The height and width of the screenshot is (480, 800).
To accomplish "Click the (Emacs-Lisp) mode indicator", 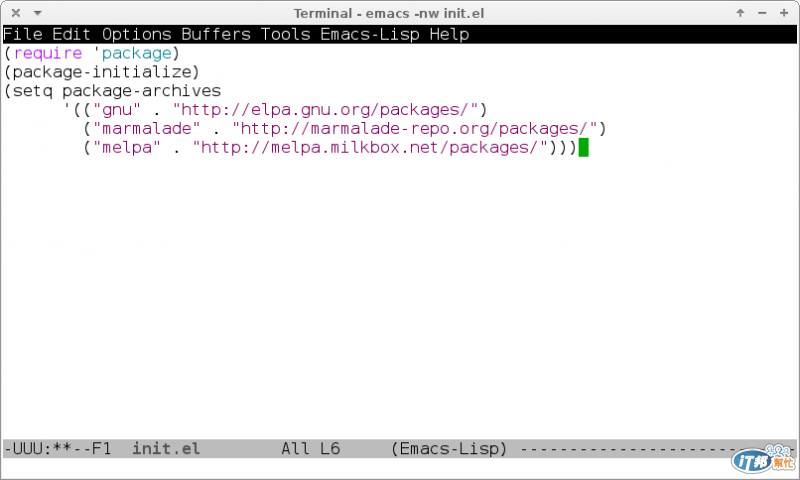I will [449, 449].
